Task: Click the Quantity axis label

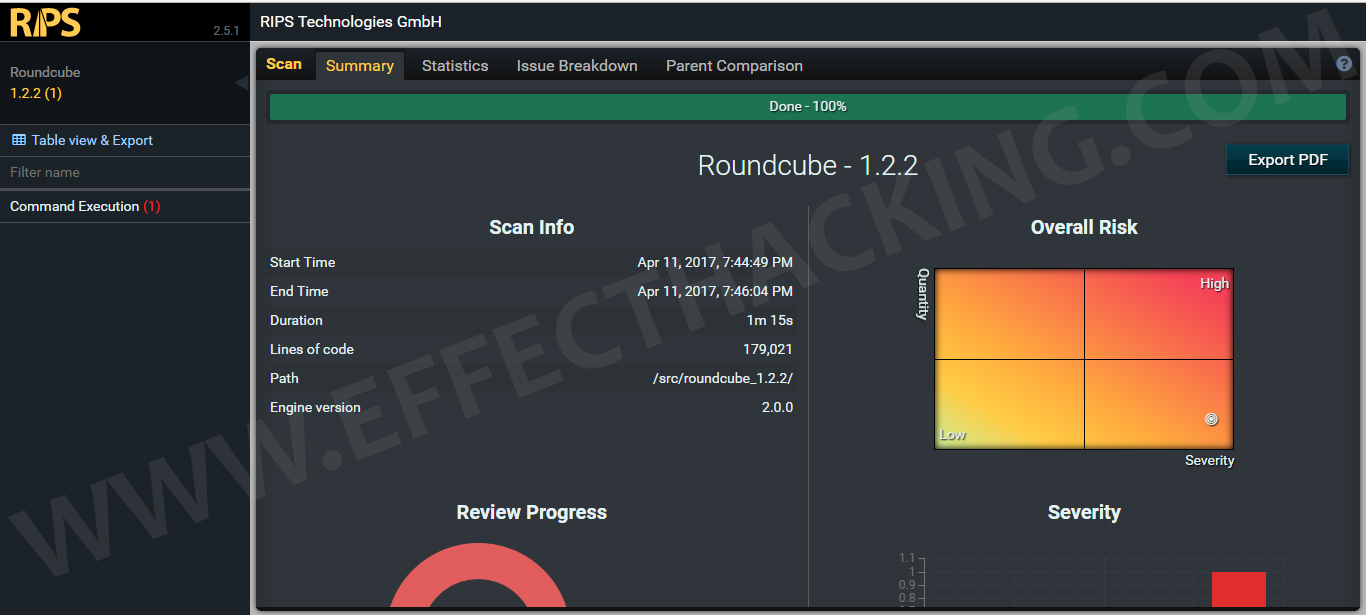Action: point(923,294)
